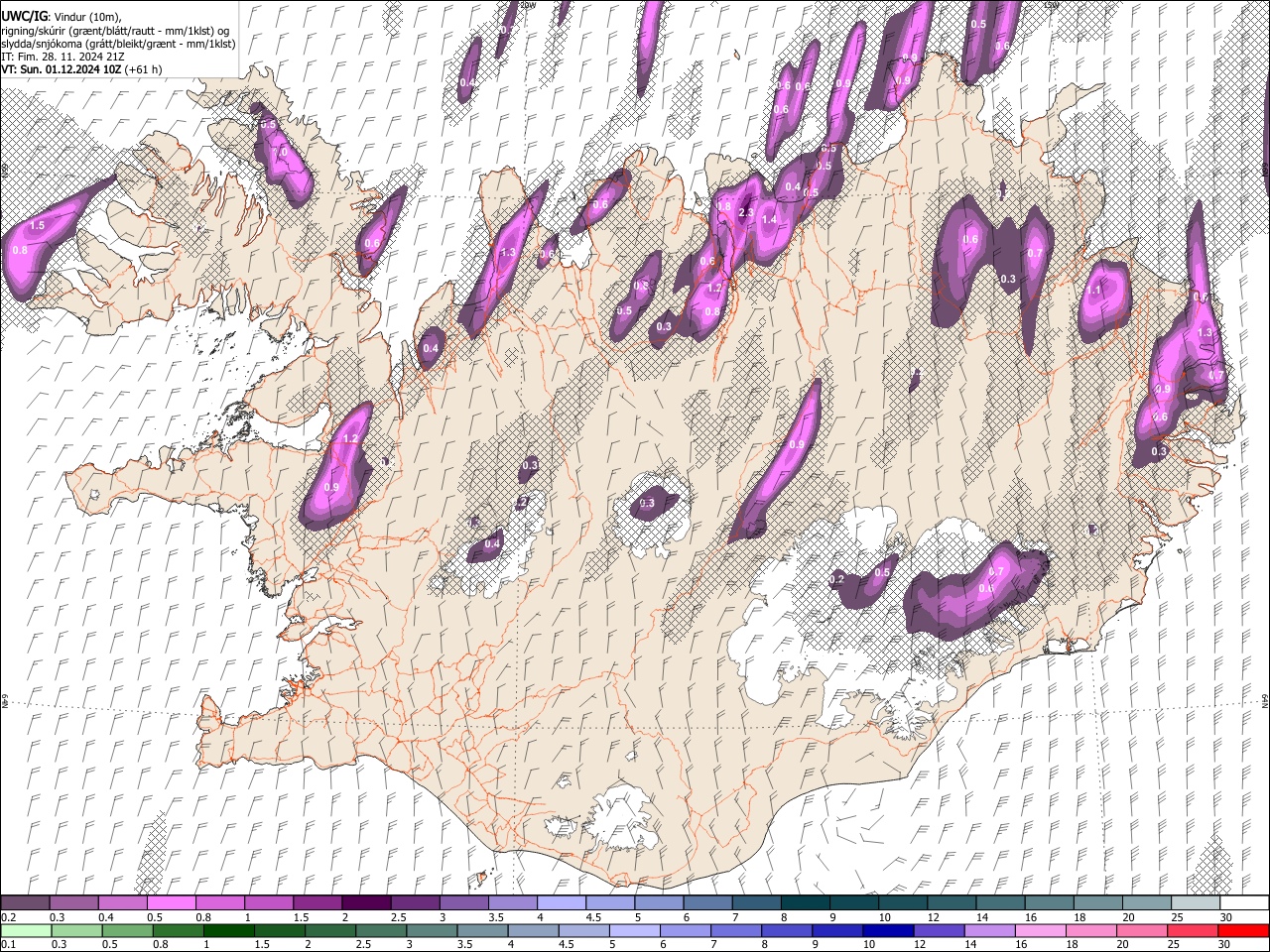Click the rain scale swatch between 4 and 4.5

534,930
